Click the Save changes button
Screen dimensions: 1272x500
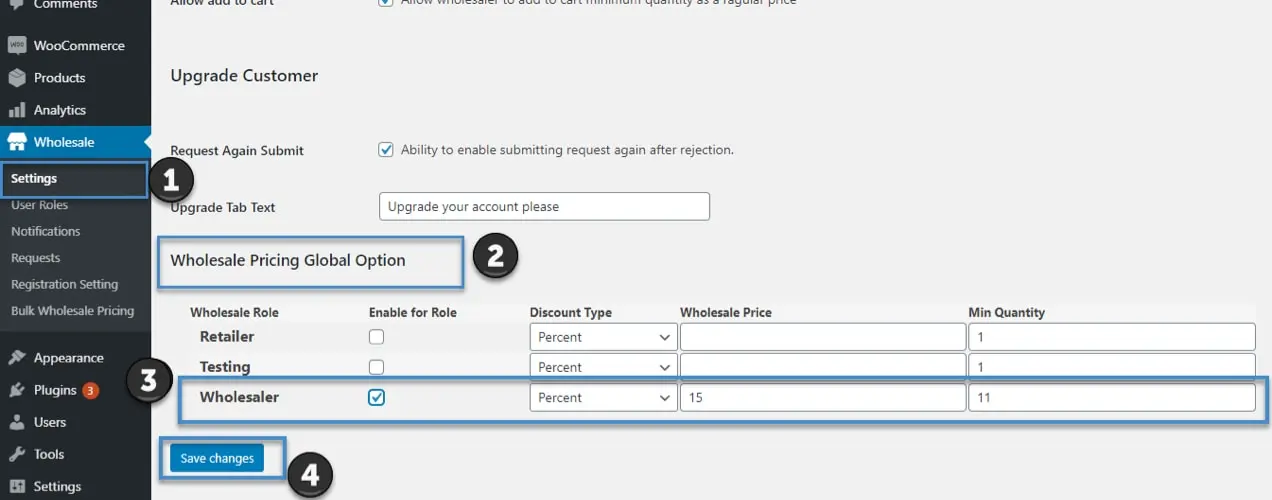[x=217, y=458]
